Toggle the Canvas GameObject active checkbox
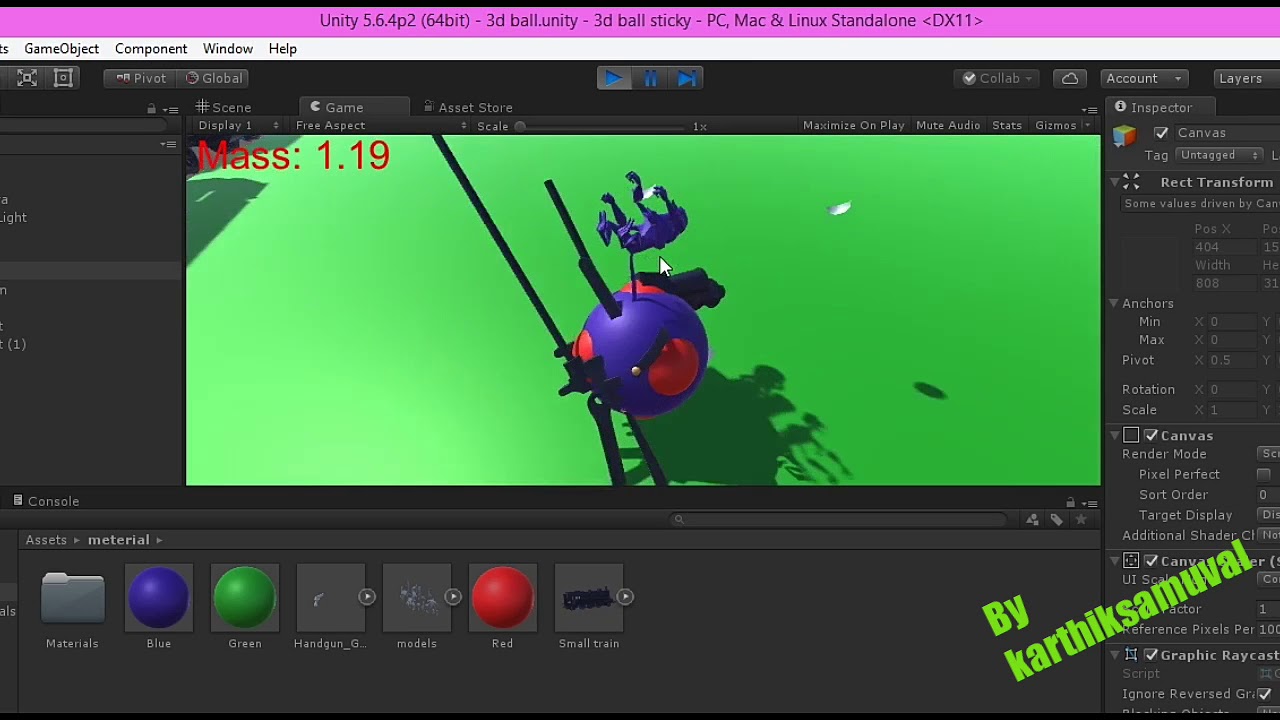 [x=1161, y=133]
